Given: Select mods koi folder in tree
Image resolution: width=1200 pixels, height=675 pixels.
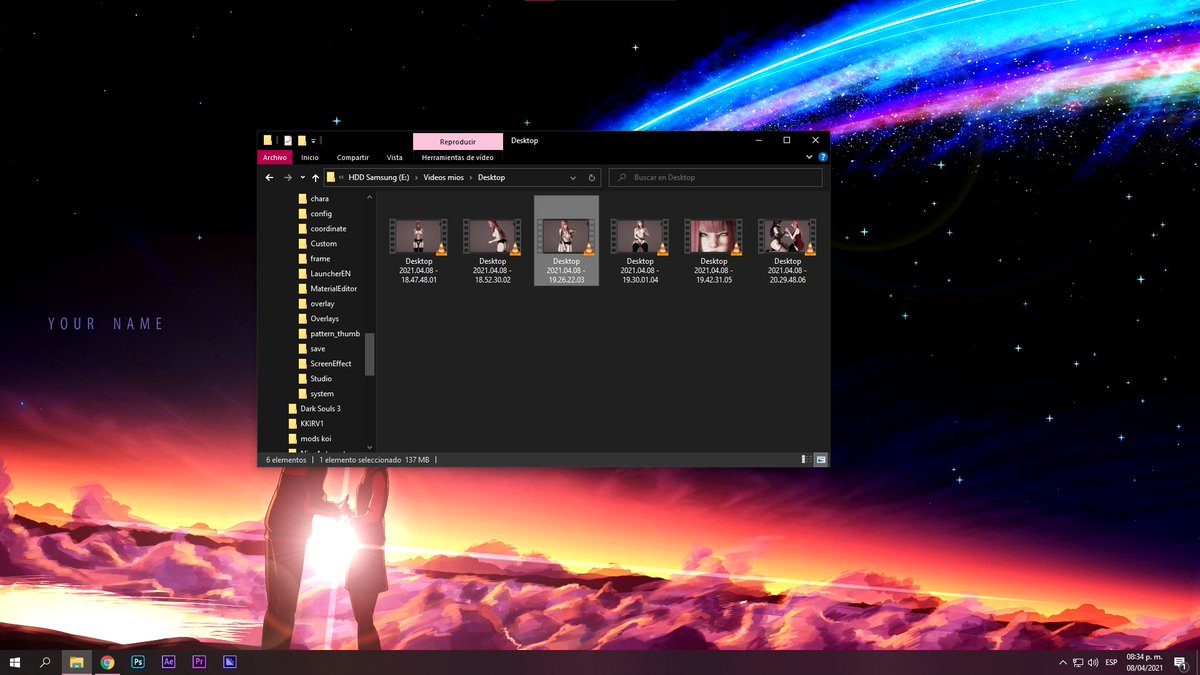Looking at the screenshot, I should click(312, 438).
